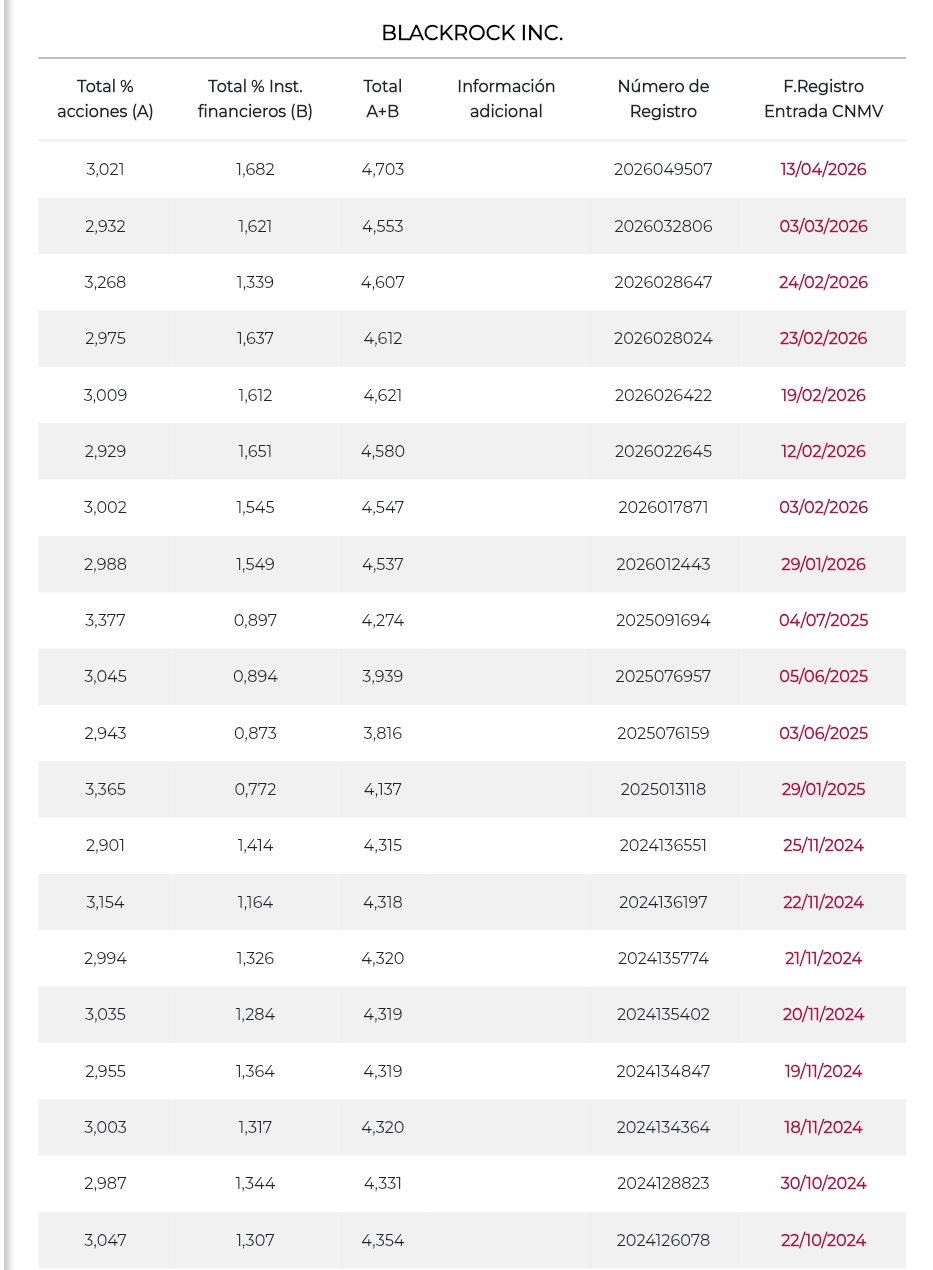The height and width of the screenshot is (1270, 933).
Task: Open filing dated 23/02/2026
Action: tap(823, 338)
